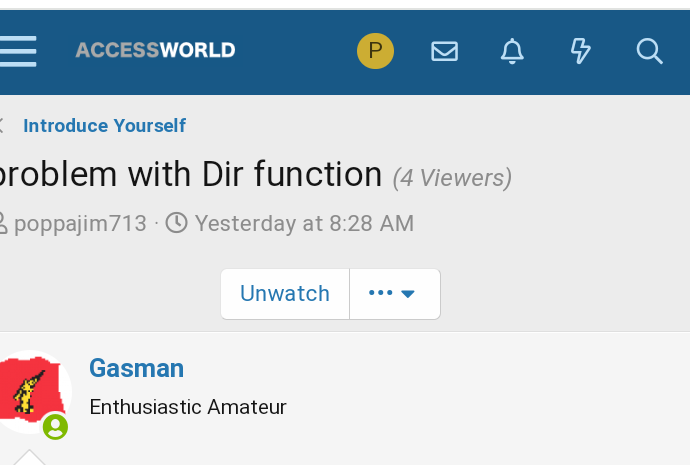Open the alerts bell icon
This screenshot has width=690, height=465.
pyautogui.click(x=512, y=51)
